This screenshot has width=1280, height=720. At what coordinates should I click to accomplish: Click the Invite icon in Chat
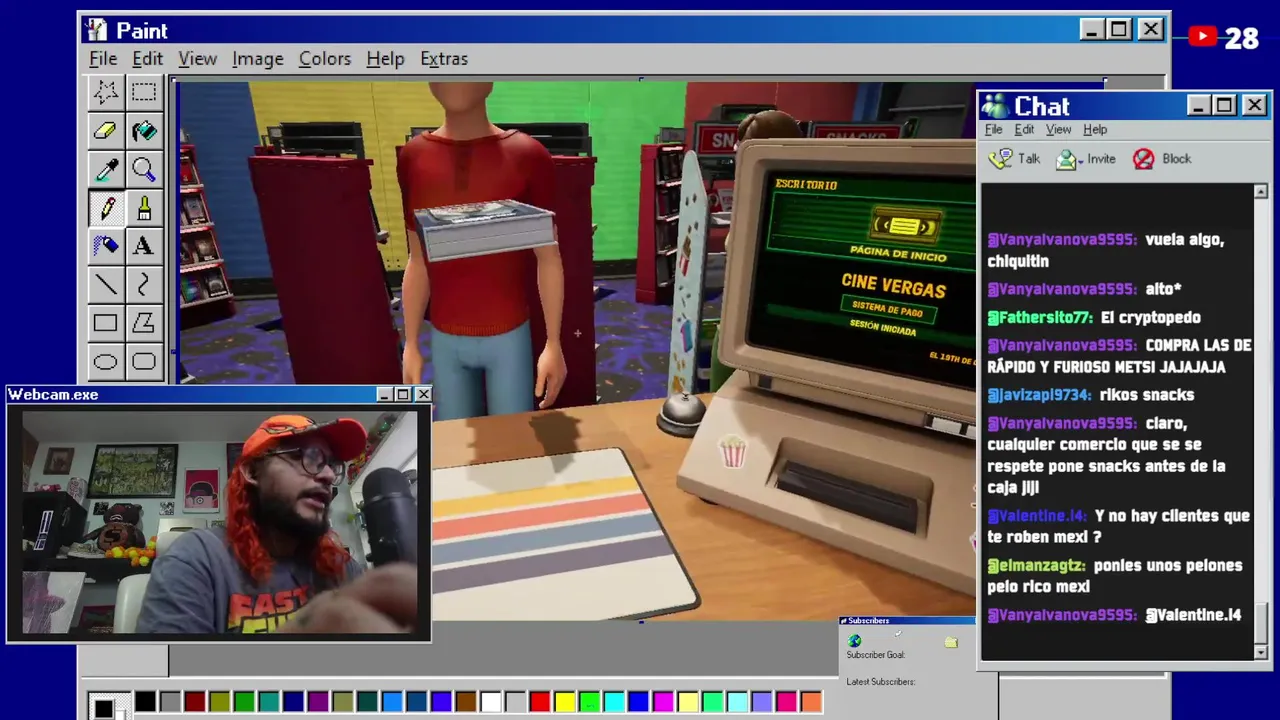pos(1067,159)
